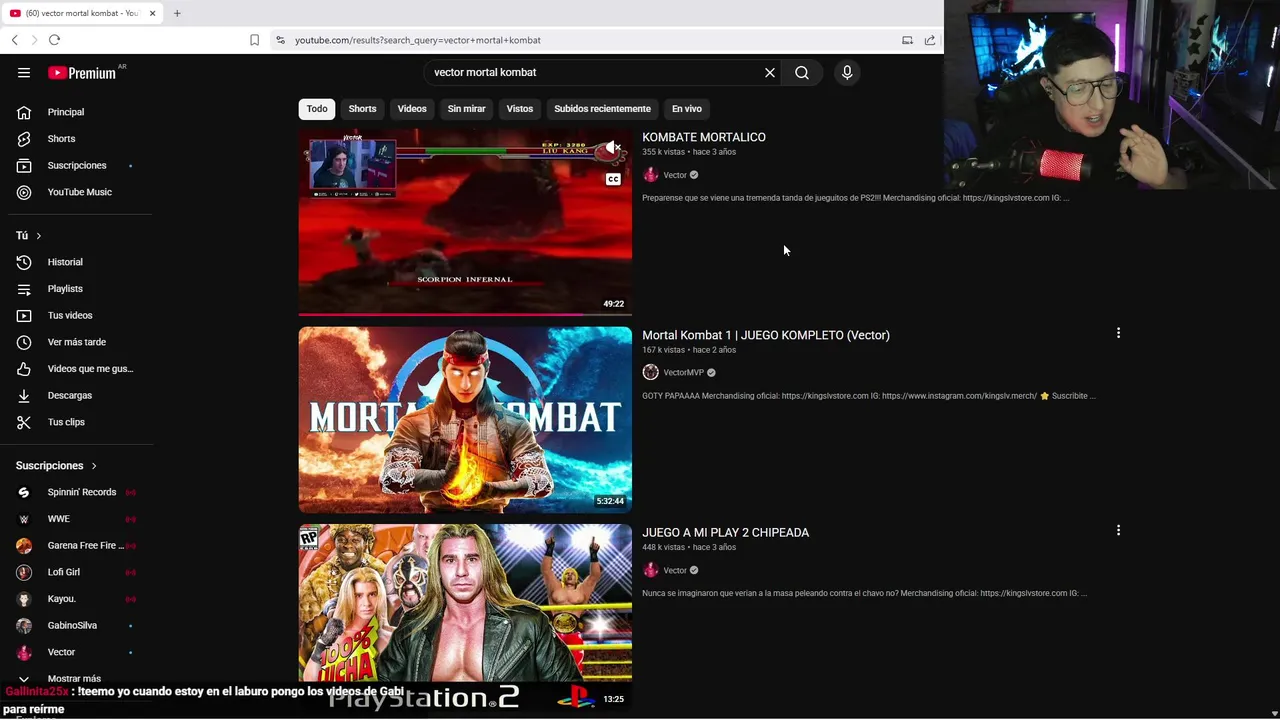The width and height of the screenshot is (1280, 720).
Task: Open Suscripciones in the sidebar
Action: pos(76,165)
